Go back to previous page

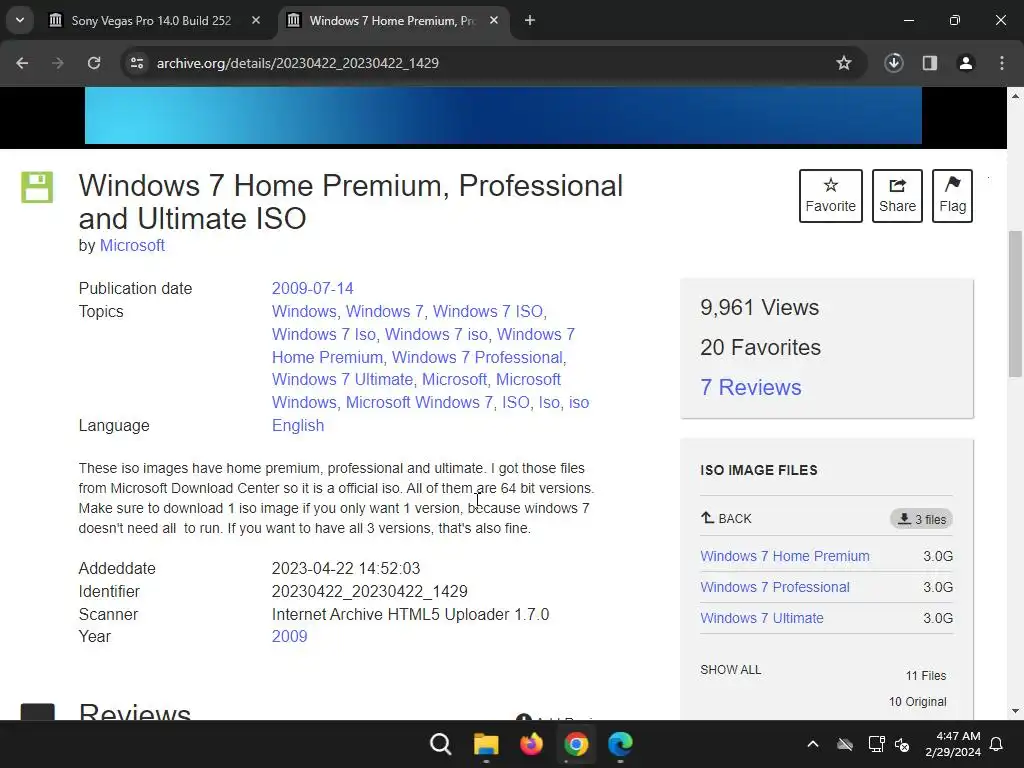(22, 63)
